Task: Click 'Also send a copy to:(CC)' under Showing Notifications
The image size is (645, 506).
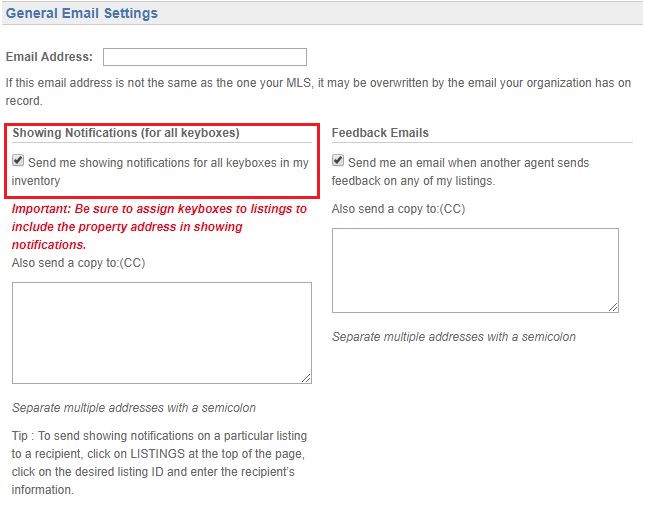Action: click(79, 263)
